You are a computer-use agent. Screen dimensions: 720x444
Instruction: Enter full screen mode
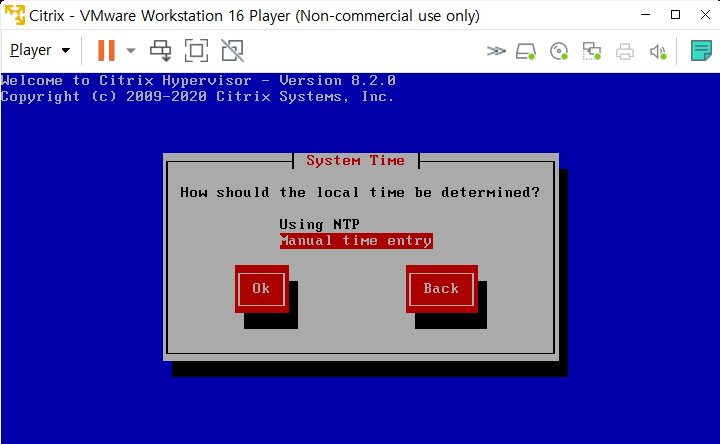[x=197, y=51]
